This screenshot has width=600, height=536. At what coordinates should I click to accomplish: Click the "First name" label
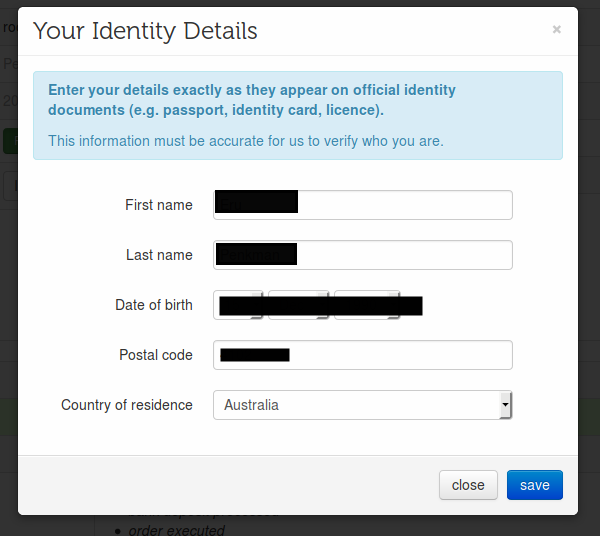(x=159, y=205)
